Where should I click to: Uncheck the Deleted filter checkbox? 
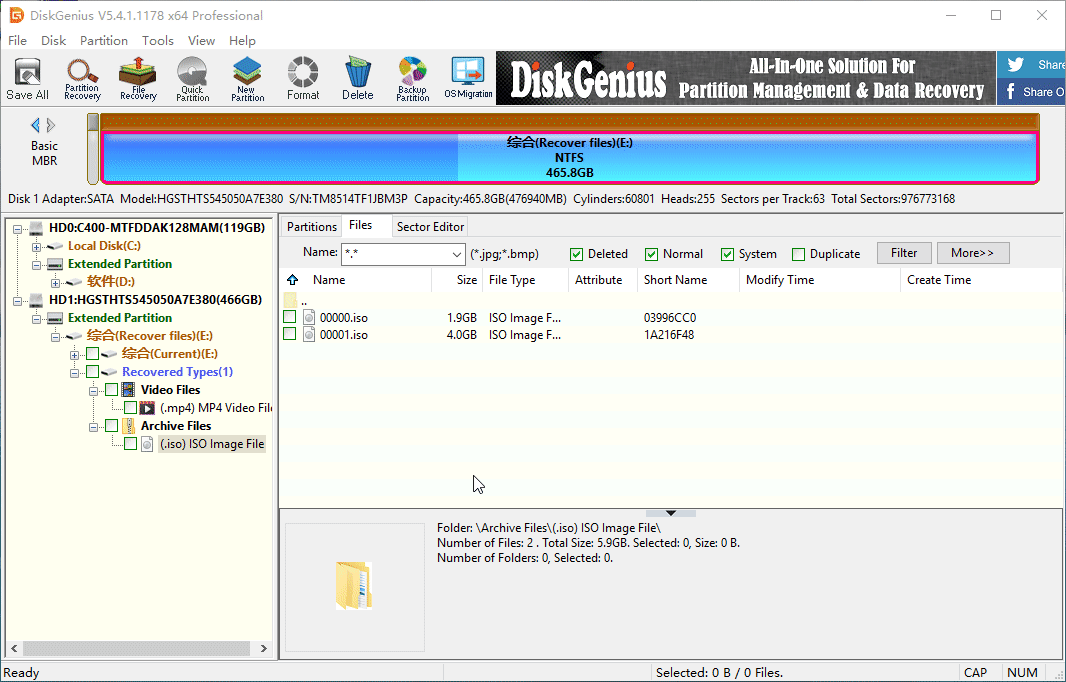point(577,254)
